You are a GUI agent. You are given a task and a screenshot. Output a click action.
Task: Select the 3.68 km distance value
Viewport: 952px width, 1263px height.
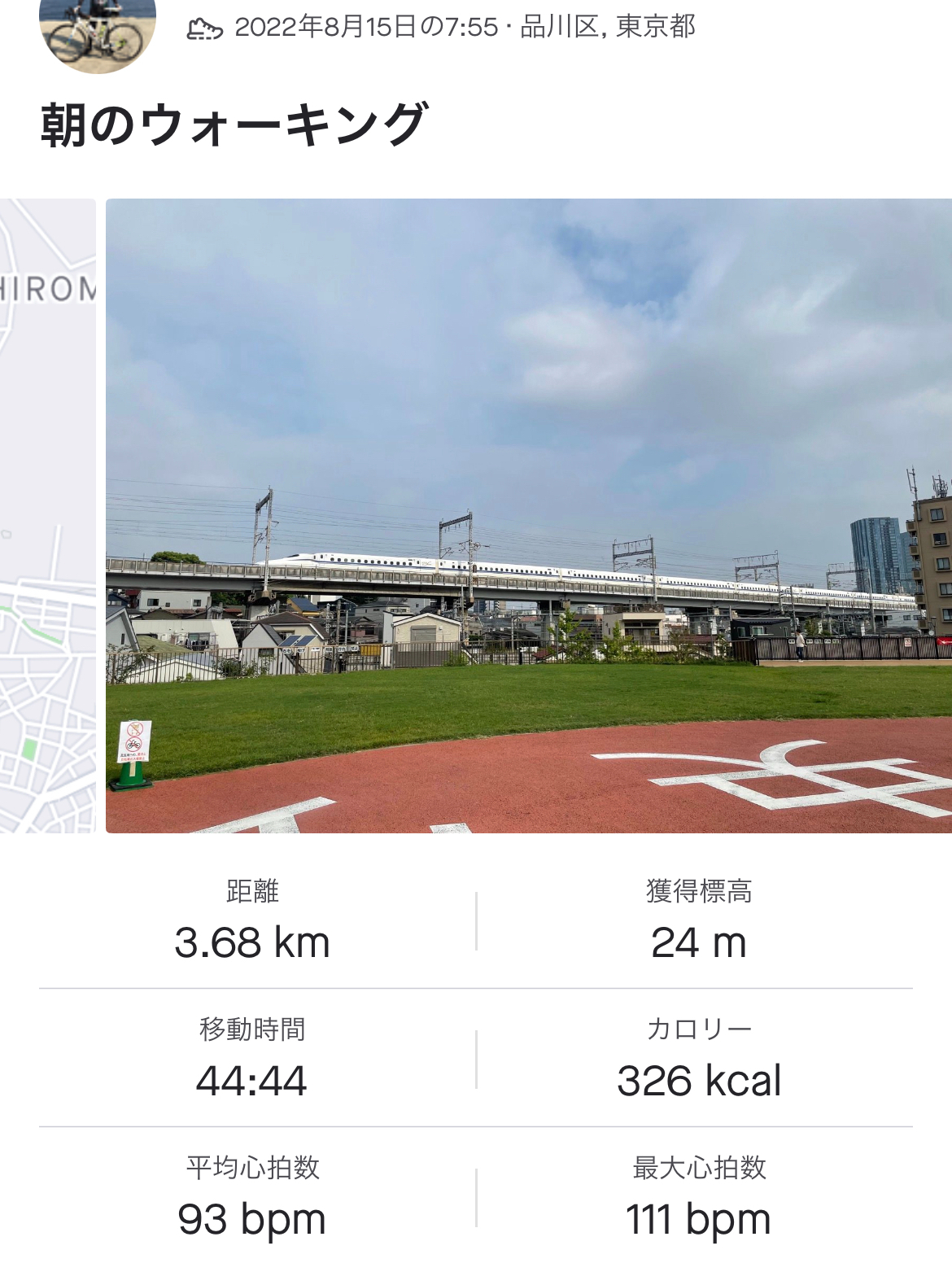tap(252, 943)
